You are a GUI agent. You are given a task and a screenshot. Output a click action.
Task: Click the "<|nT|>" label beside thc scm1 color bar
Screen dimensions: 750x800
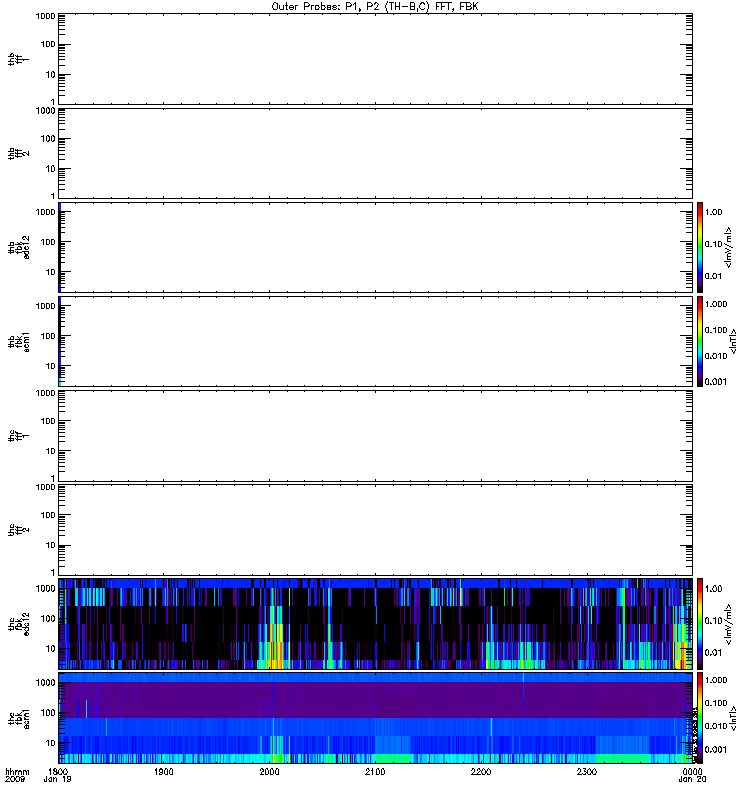tap(734, 717)
